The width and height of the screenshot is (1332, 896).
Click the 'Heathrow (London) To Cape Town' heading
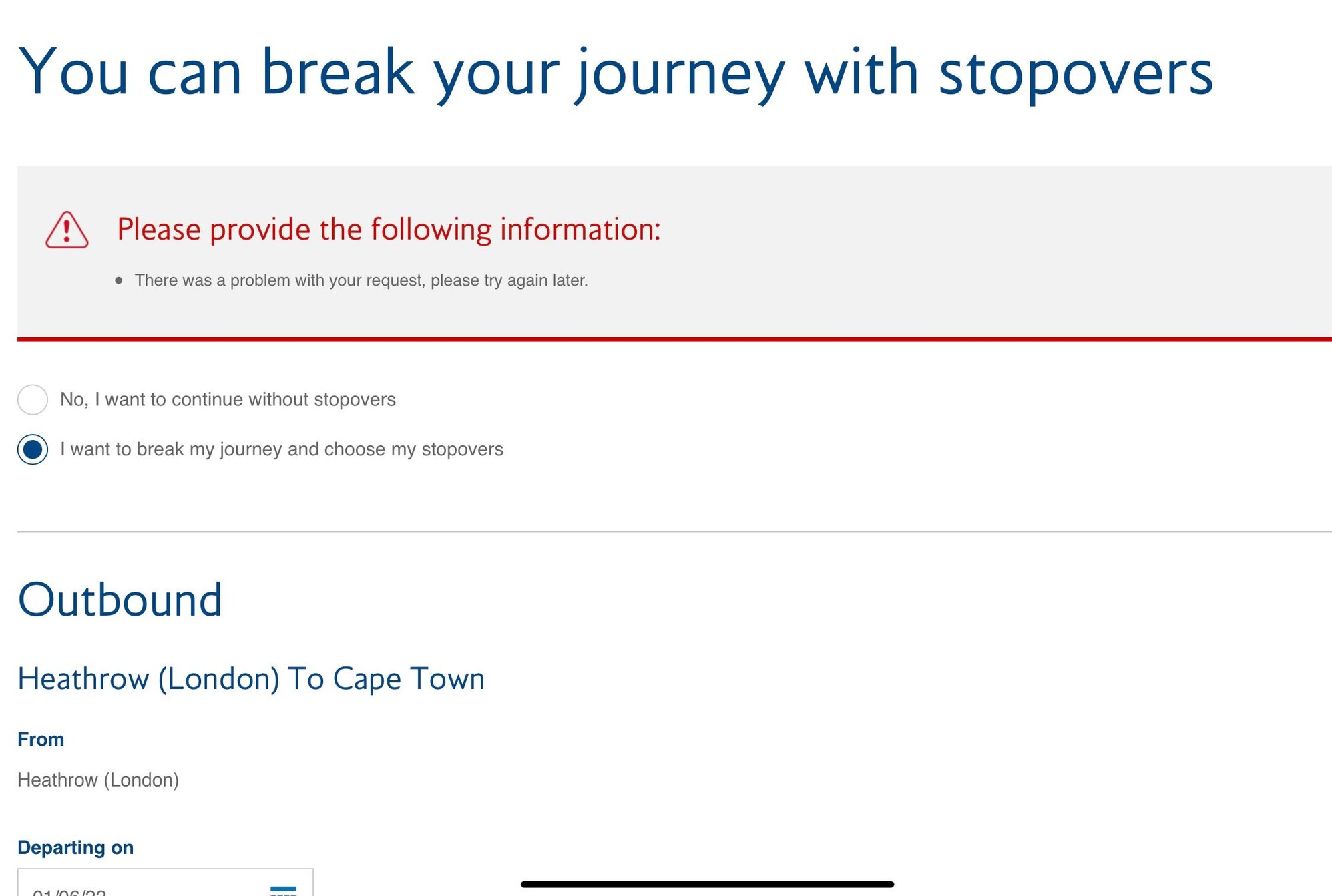(252, 678)
